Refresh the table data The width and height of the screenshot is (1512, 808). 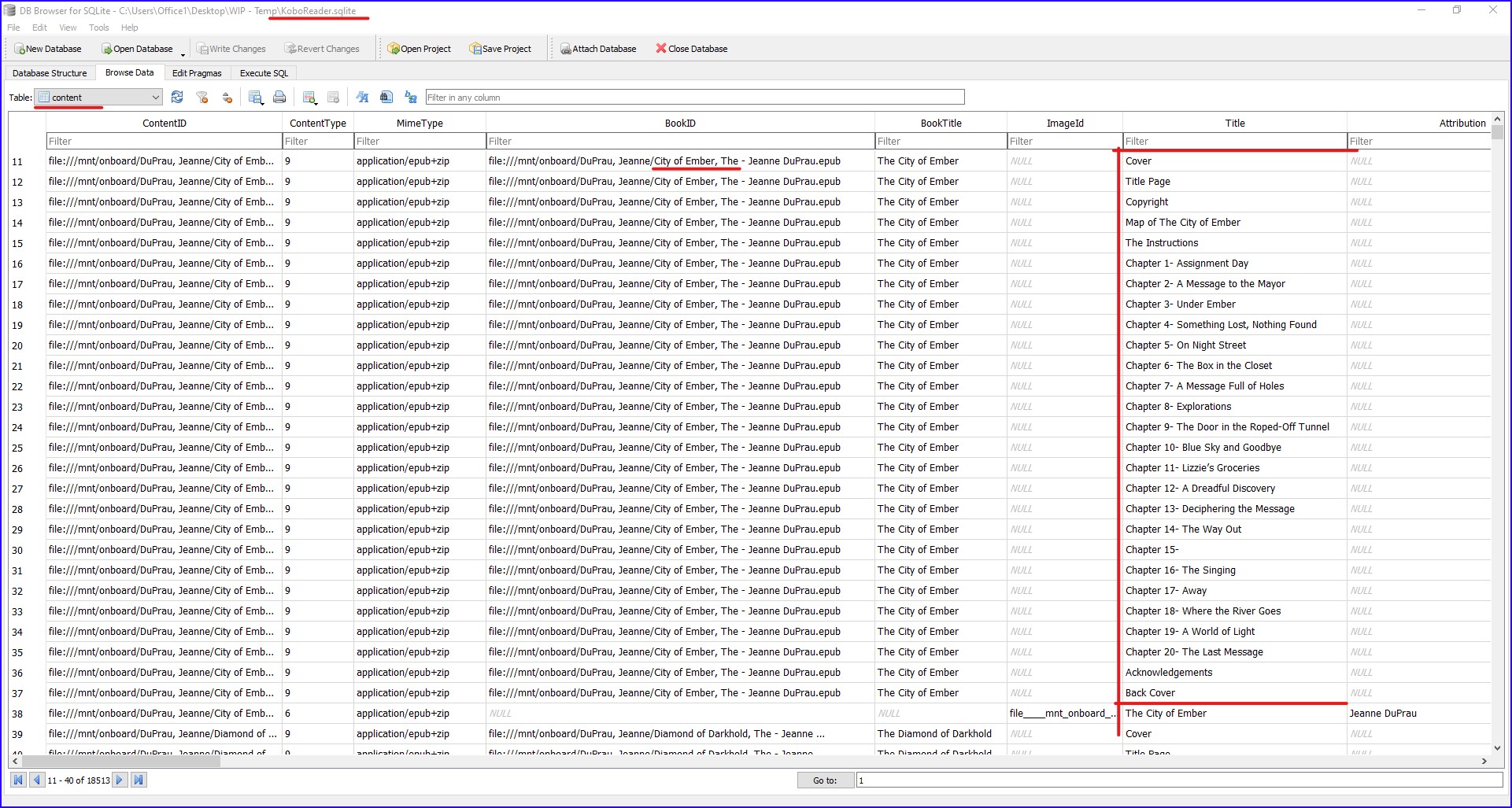click(177, 97)
